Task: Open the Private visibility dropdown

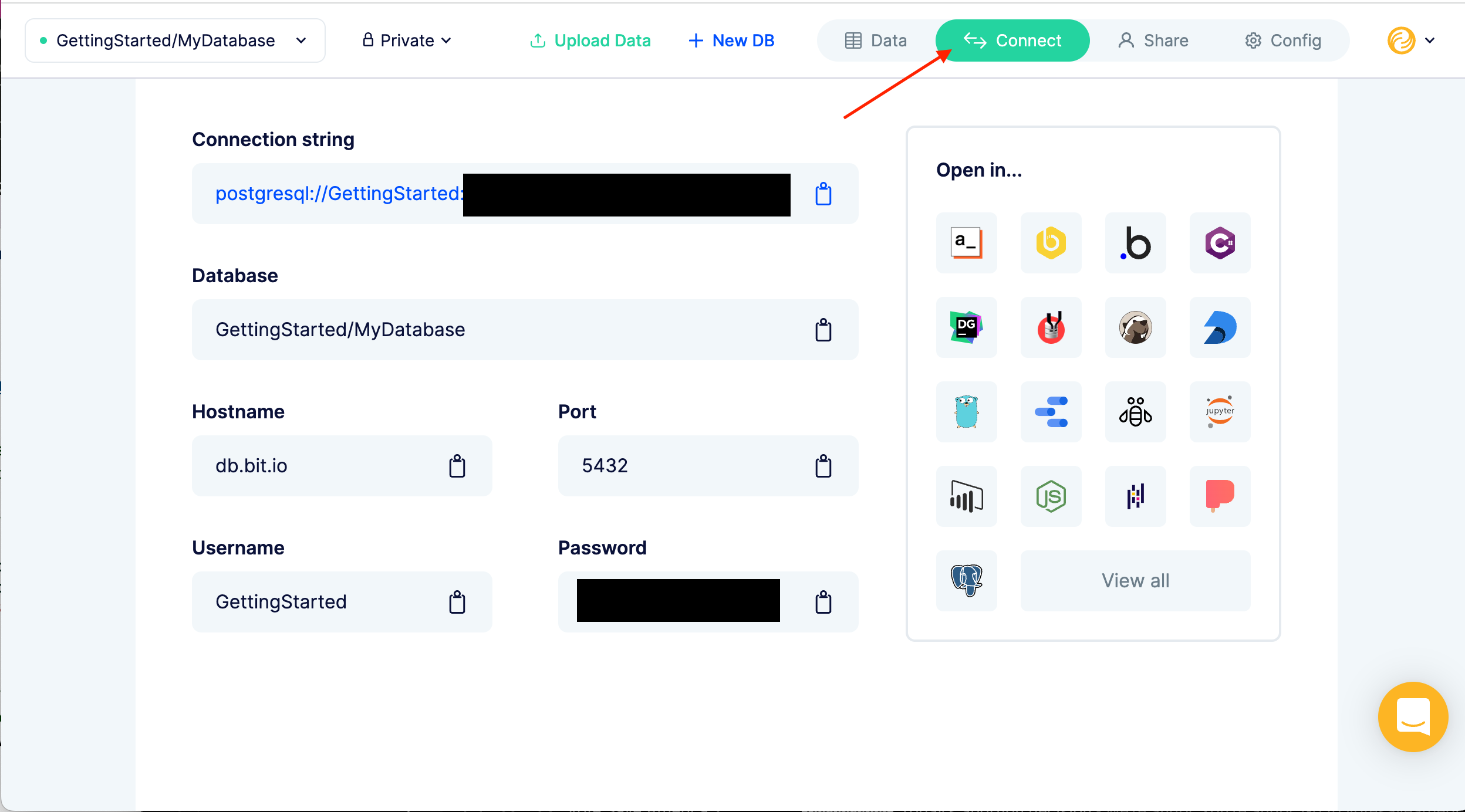Action: (407, 40)
